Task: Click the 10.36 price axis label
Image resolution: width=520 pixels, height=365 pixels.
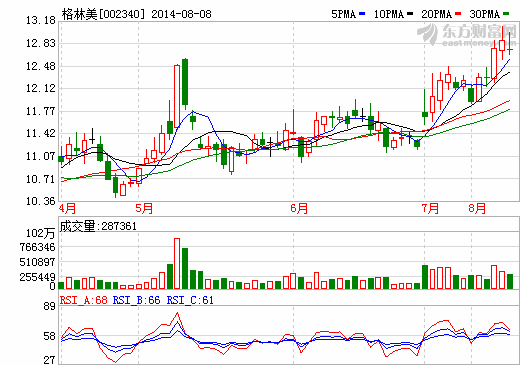Action: [x=41, y=201]
